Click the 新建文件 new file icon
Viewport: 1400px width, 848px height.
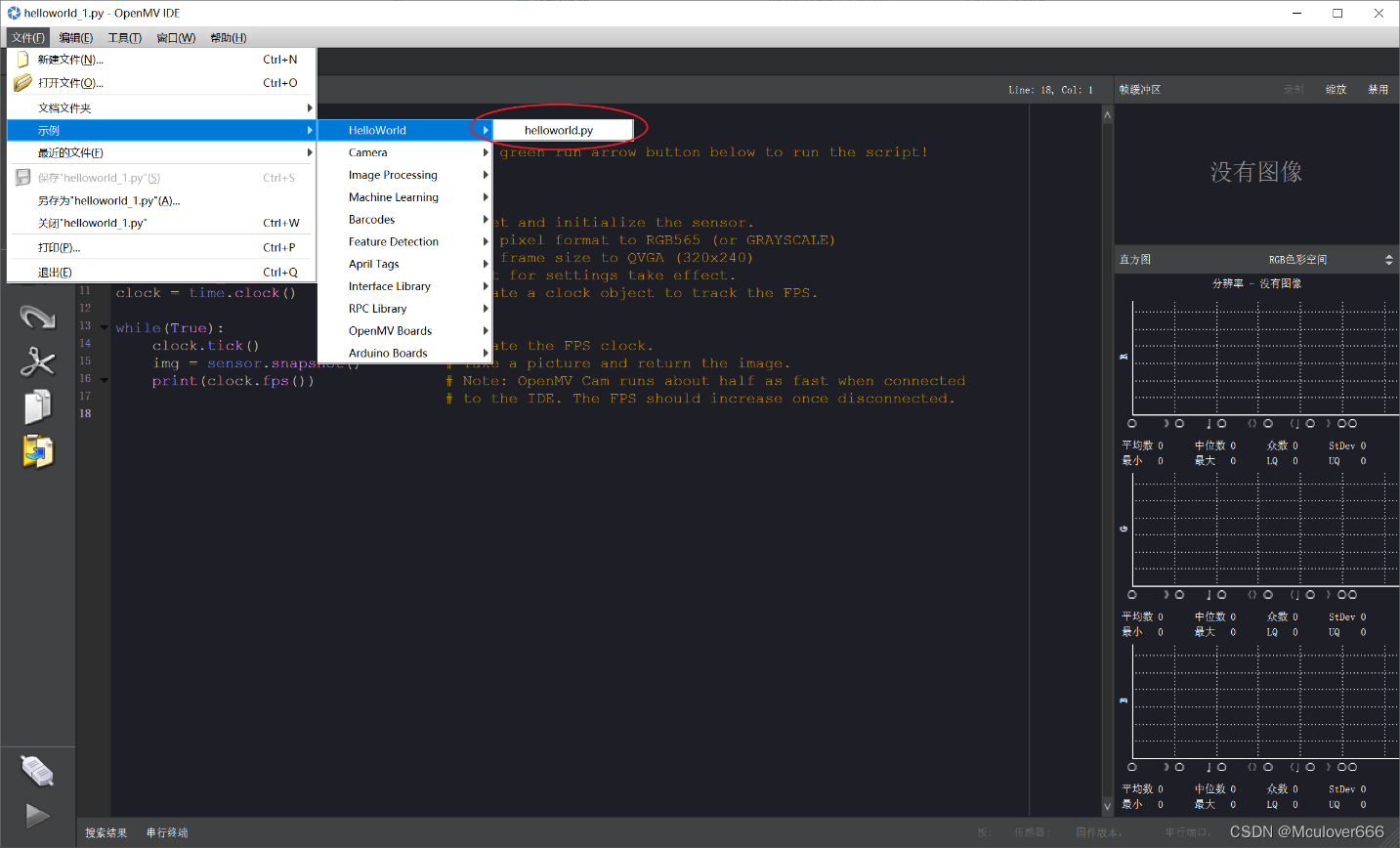pos(22,60)
